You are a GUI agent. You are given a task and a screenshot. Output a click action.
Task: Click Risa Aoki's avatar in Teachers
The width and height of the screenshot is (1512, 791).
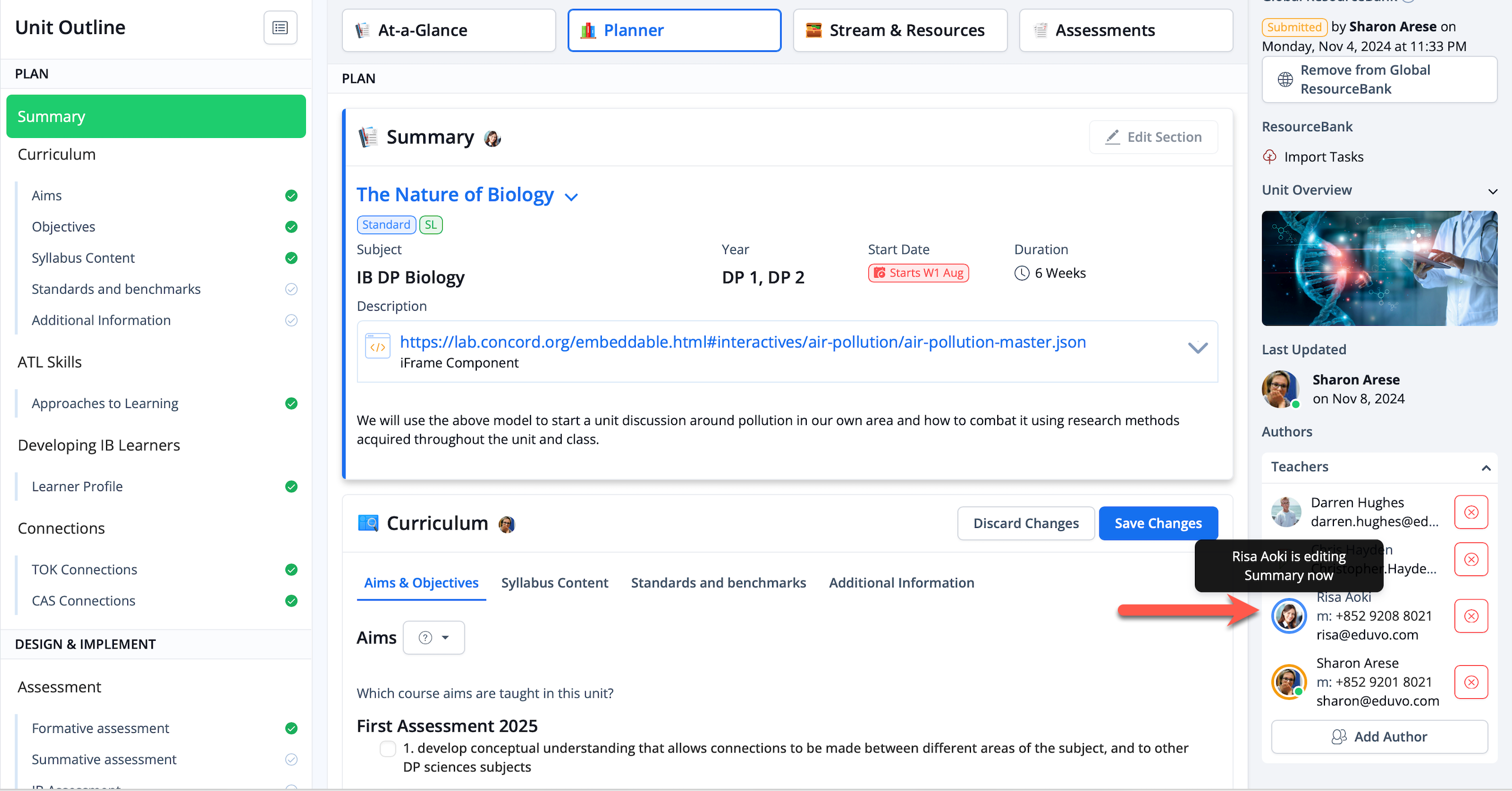pyautogui.click(x=1289, y=616)
